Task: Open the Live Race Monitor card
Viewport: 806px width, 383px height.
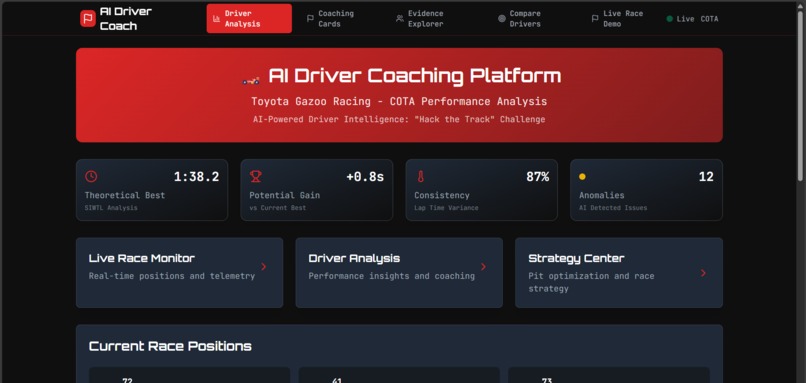Action: tap(179, 272)
